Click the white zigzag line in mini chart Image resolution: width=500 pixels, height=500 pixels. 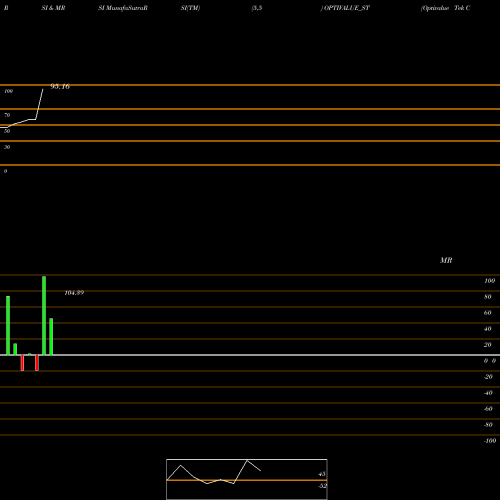[x=214, y=472]
